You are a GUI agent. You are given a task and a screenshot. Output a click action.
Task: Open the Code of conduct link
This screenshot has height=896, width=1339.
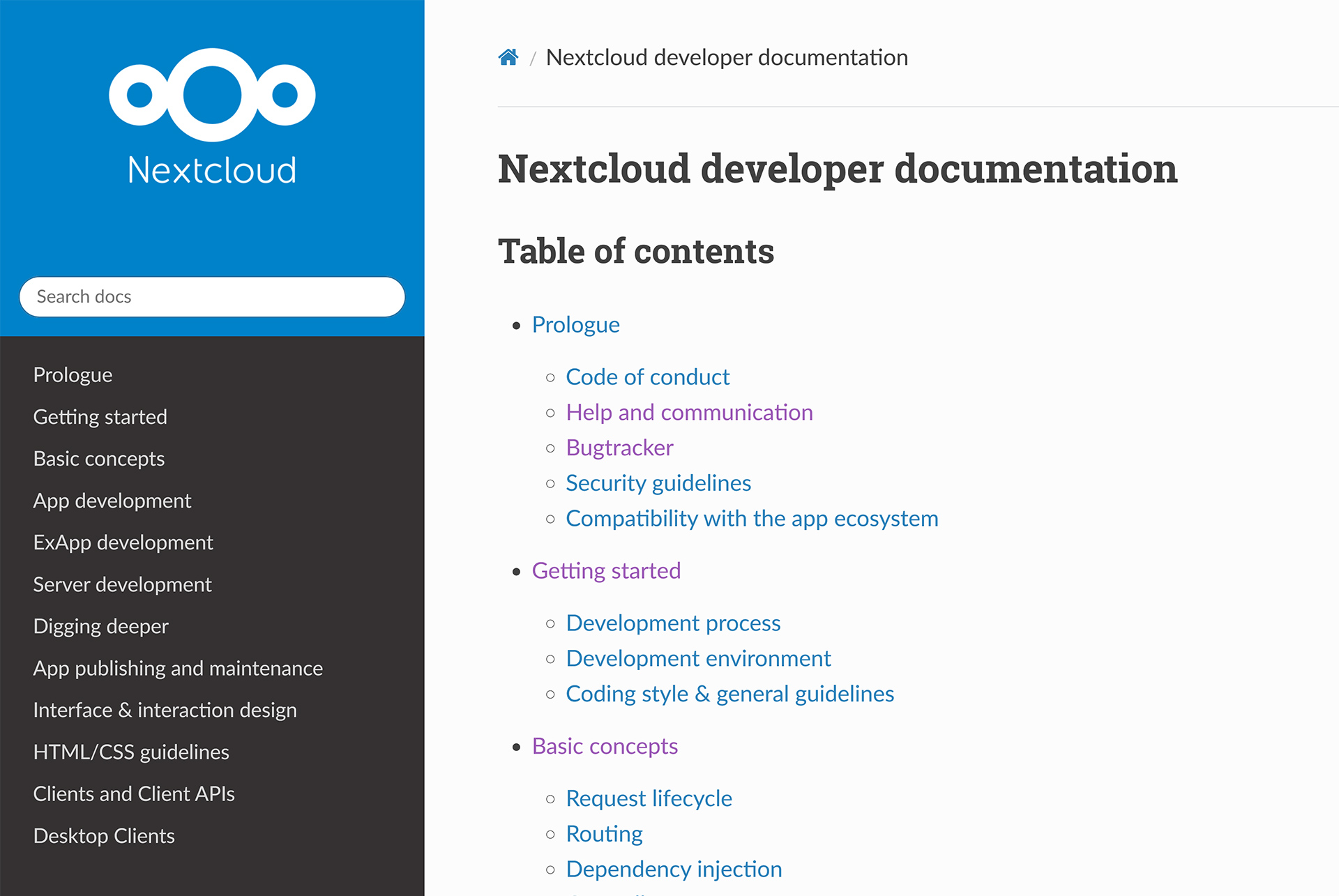coord(647,377)
